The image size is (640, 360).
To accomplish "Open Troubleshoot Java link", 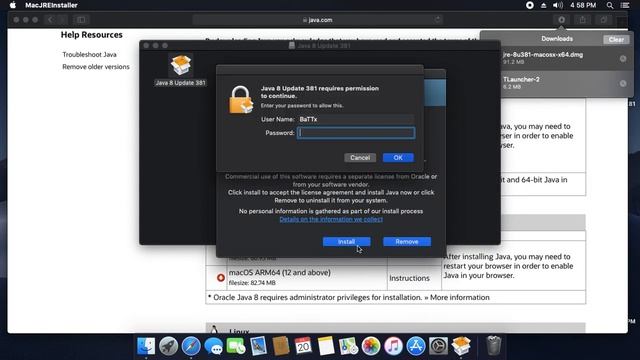I will [x=89, y=54].
